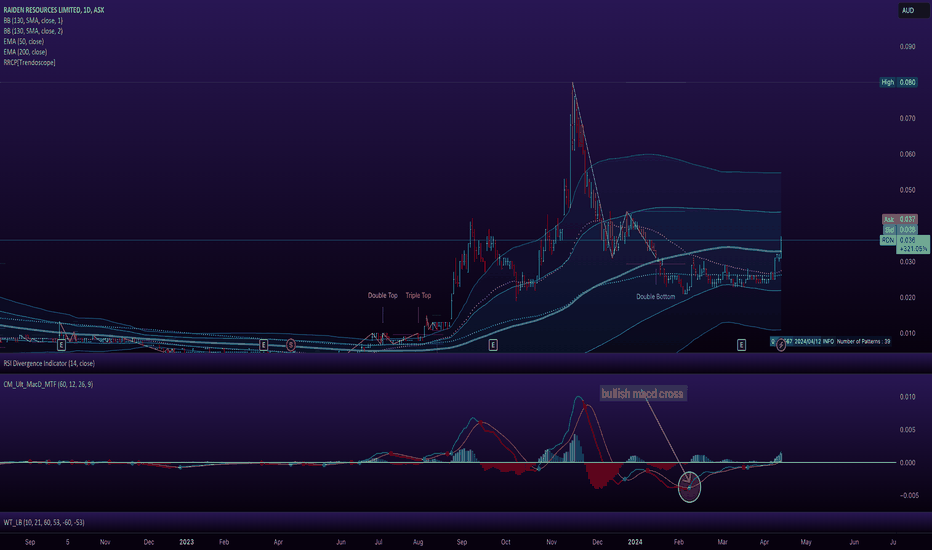Click the WT_LB (10, 21, 60, 53, -60, -53) legend
932x550 pixels.
coord(44,523)
